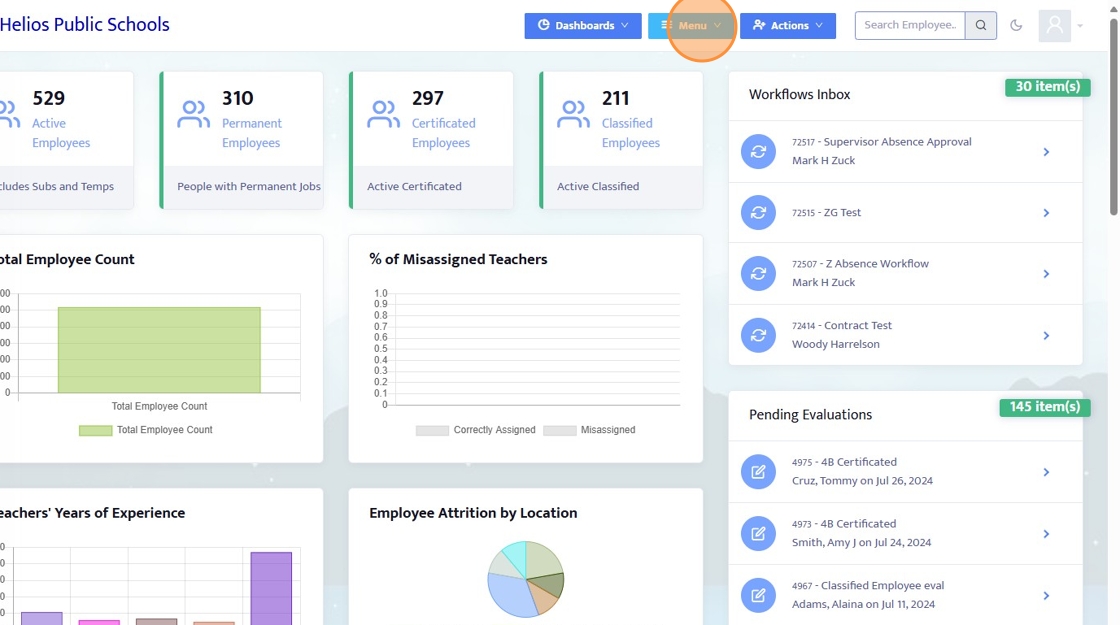Open the Dashboards dropdown
Viewport: 1120px width, 625px height.
(x=583, y=26)
